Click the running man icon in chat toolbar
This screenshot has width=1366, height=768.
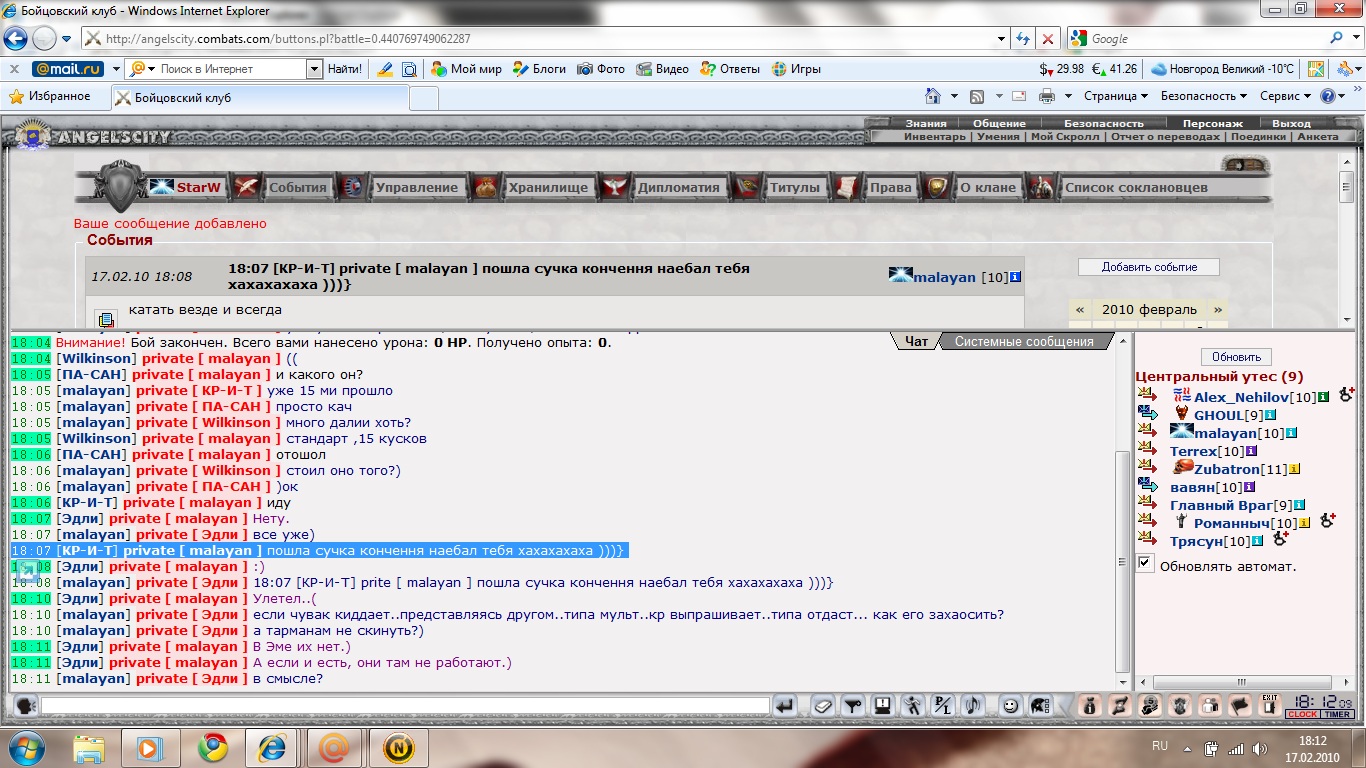tap(912, 706)
